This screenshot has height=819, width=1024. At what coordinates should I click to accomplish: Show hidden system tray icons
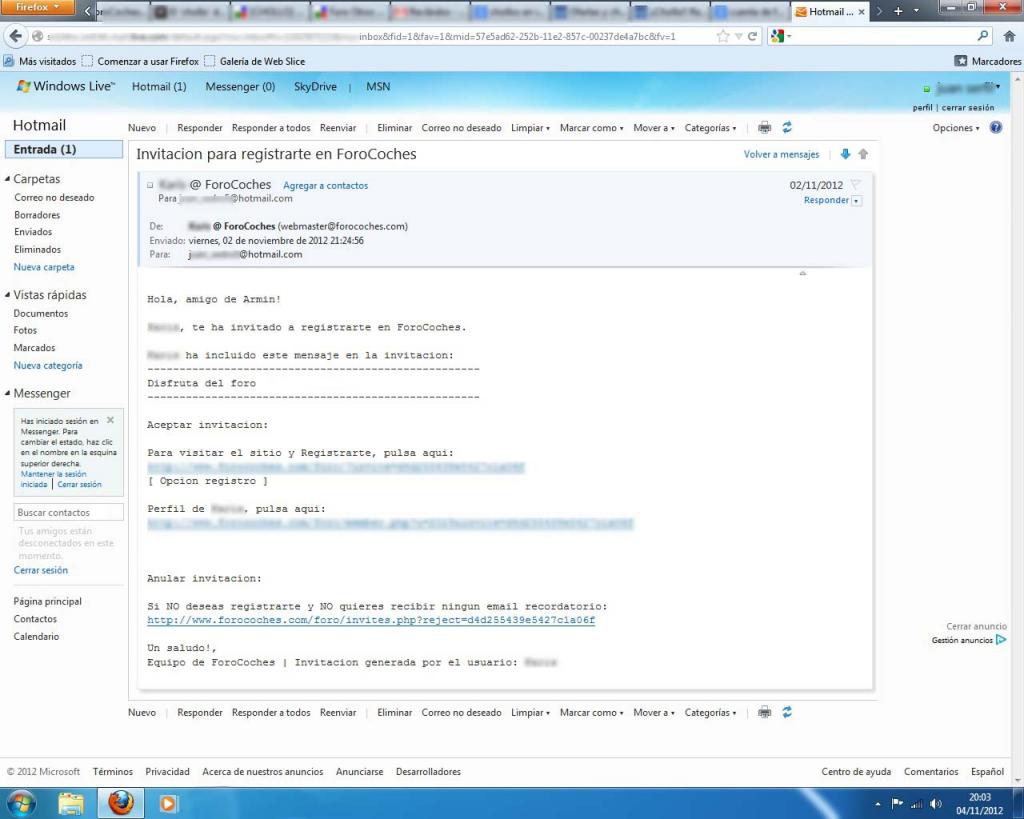tap(878, 804)
